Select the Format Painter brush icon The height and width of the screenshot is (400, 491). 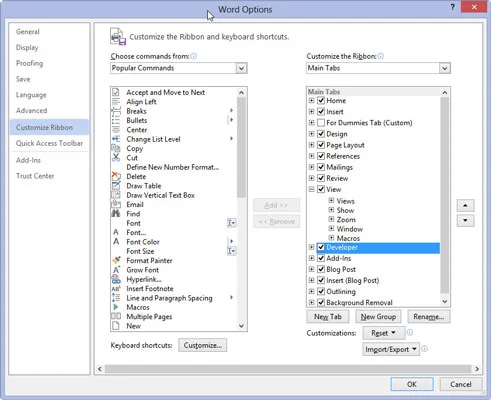click(116, 260)
